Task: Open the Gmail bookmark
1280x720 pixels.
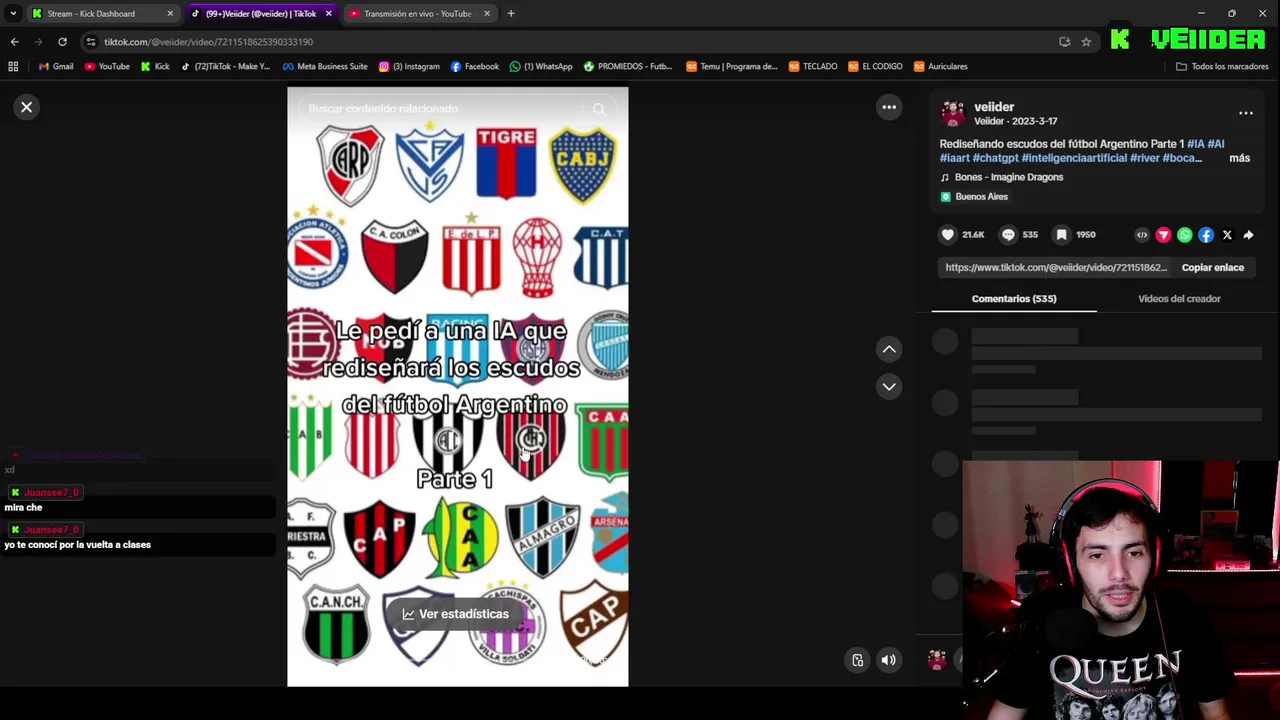Action: [56, 67]
